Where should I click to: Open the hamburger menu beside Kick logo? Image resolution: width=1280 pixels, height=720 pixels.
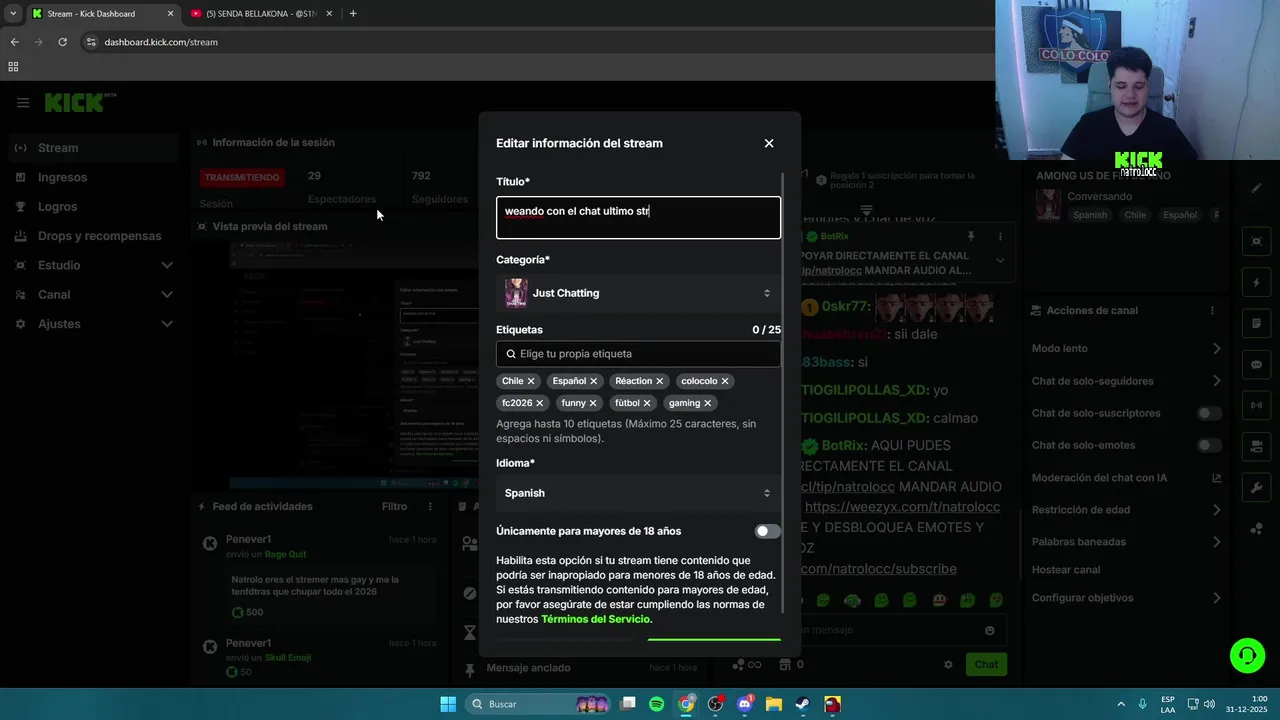coord(23,103)
